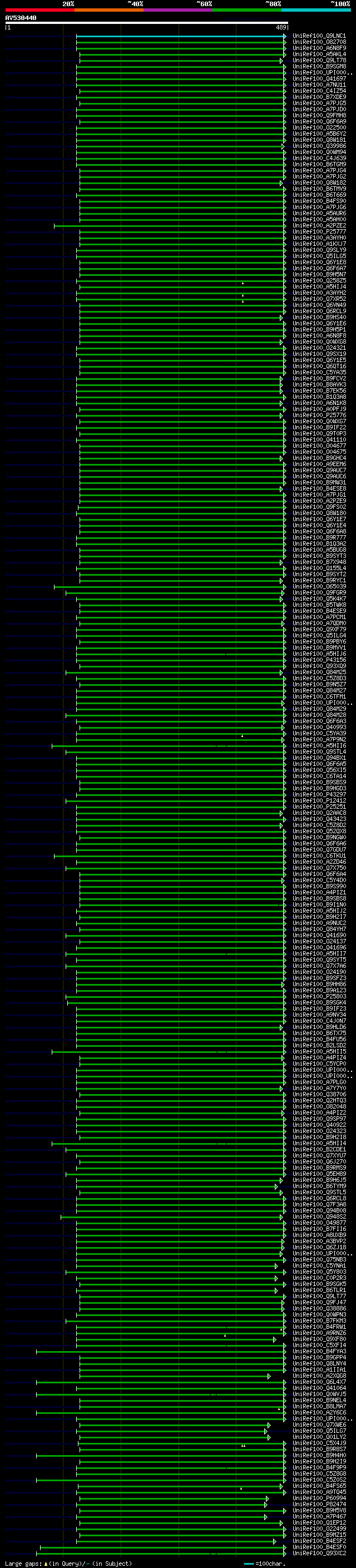Select hit label UniRef100_B7XDE9

pos(319,97)
